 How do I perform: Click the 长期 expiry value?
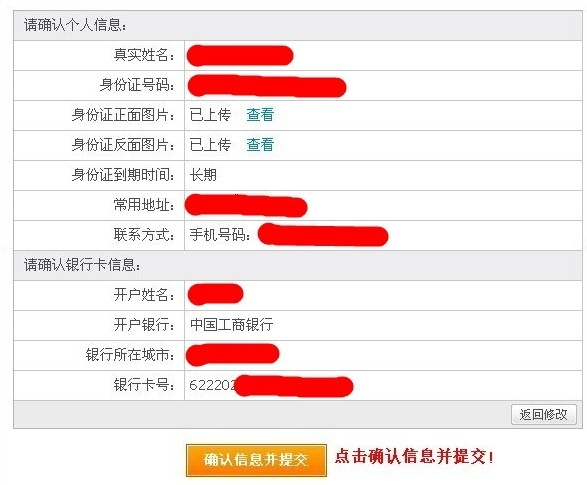203,175
